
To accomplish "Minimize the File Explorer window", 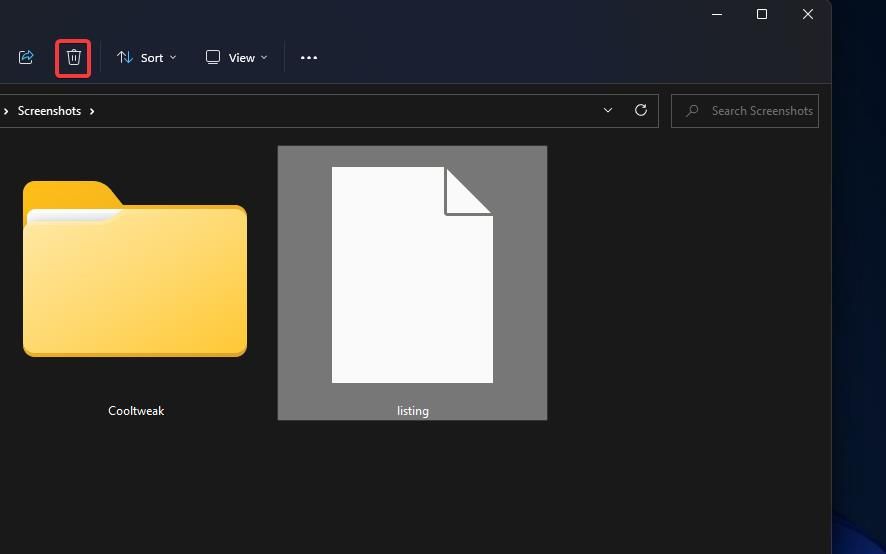I will coord(717,14).
